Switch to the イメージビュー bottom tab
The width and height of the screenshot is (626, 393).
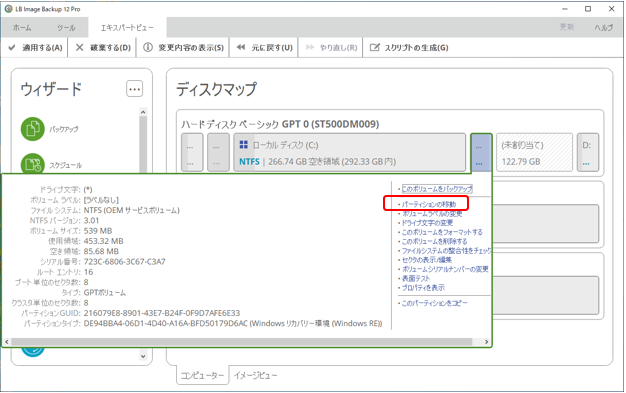click(256, 375)
